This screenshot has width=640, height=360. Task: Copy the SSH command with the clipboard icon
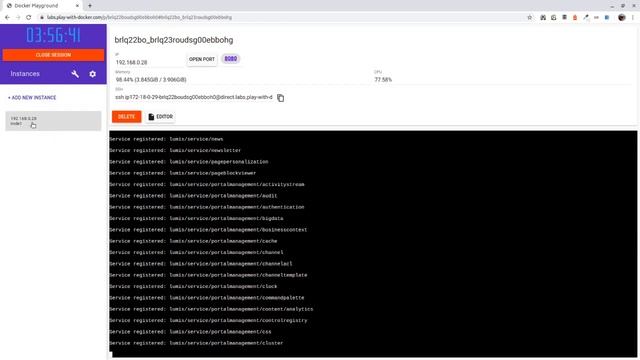[280, 98]
